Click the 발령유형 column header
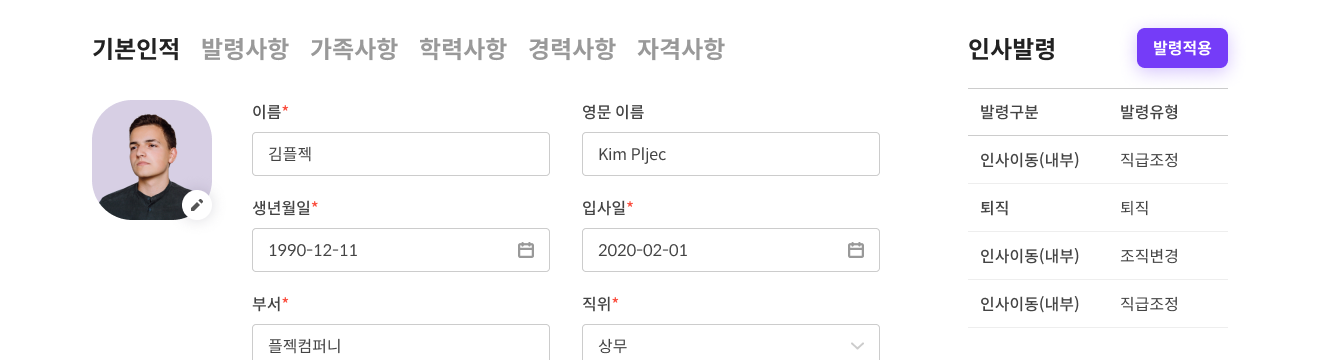The height and width of the screenshot is (360, 1320). [1149, 112]
